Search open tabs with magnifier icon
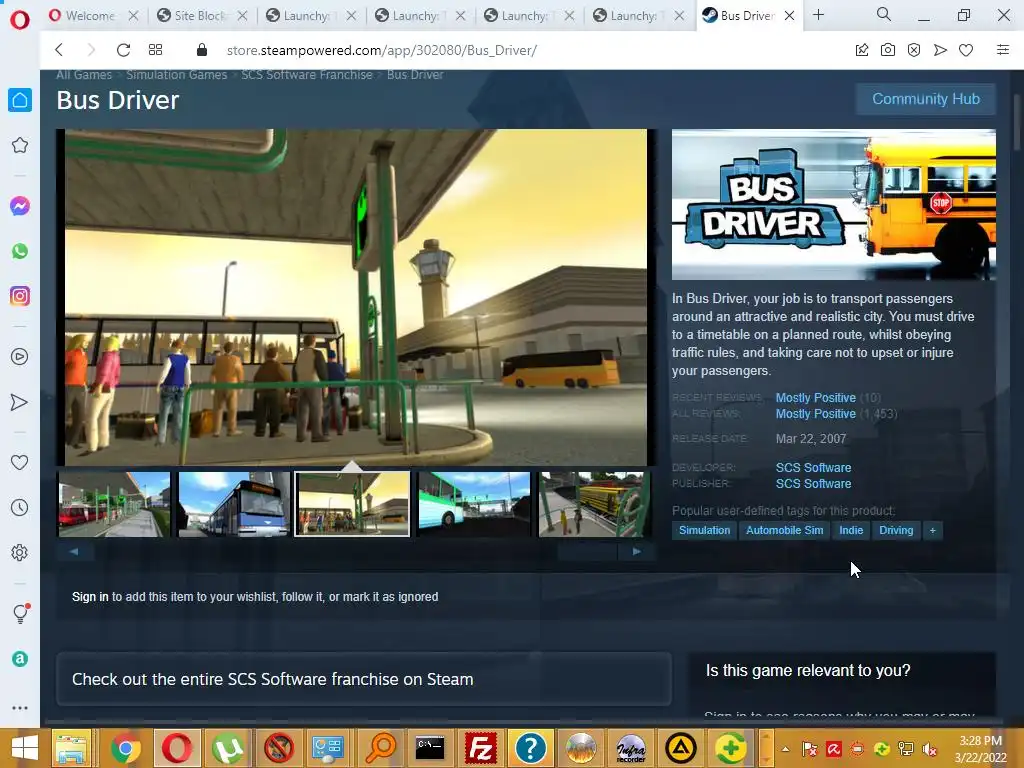This screenshot has height=768, width=1024. [884, 14]
